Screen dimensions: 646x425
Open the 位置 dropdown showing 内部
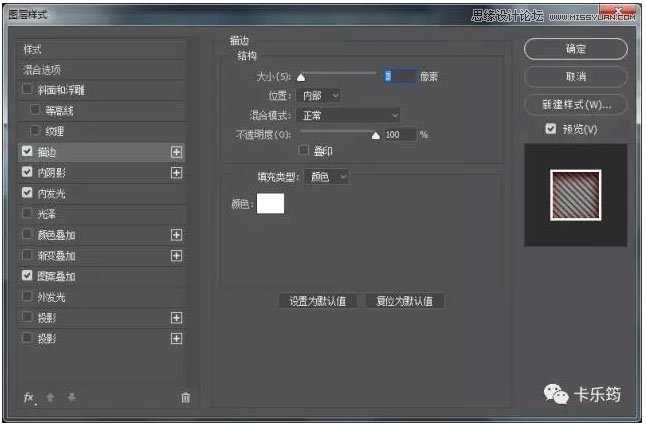pos(320,95)
